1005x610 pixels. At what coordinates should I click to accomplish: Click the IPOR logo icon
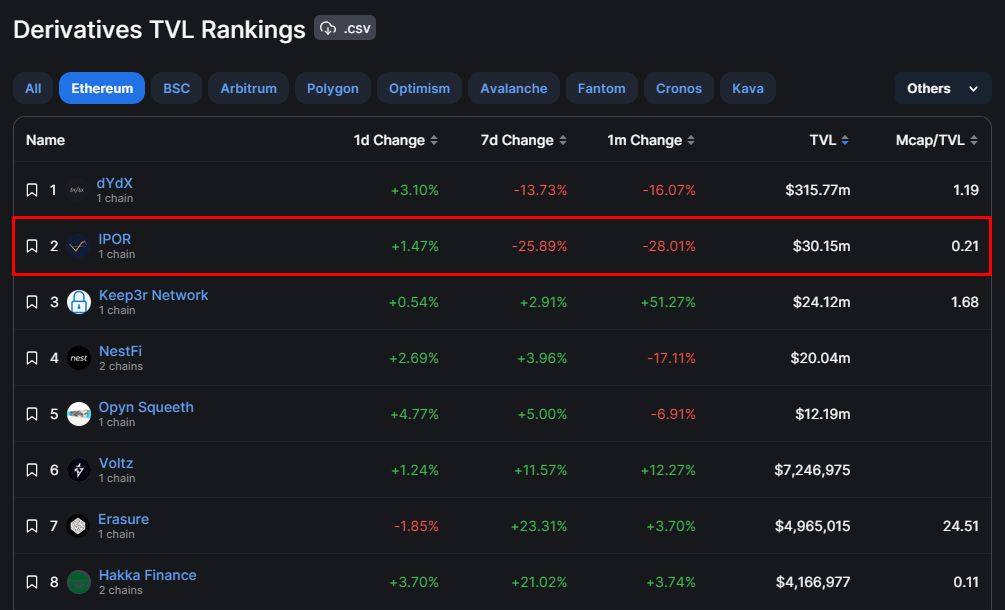[x=78, y=246]
